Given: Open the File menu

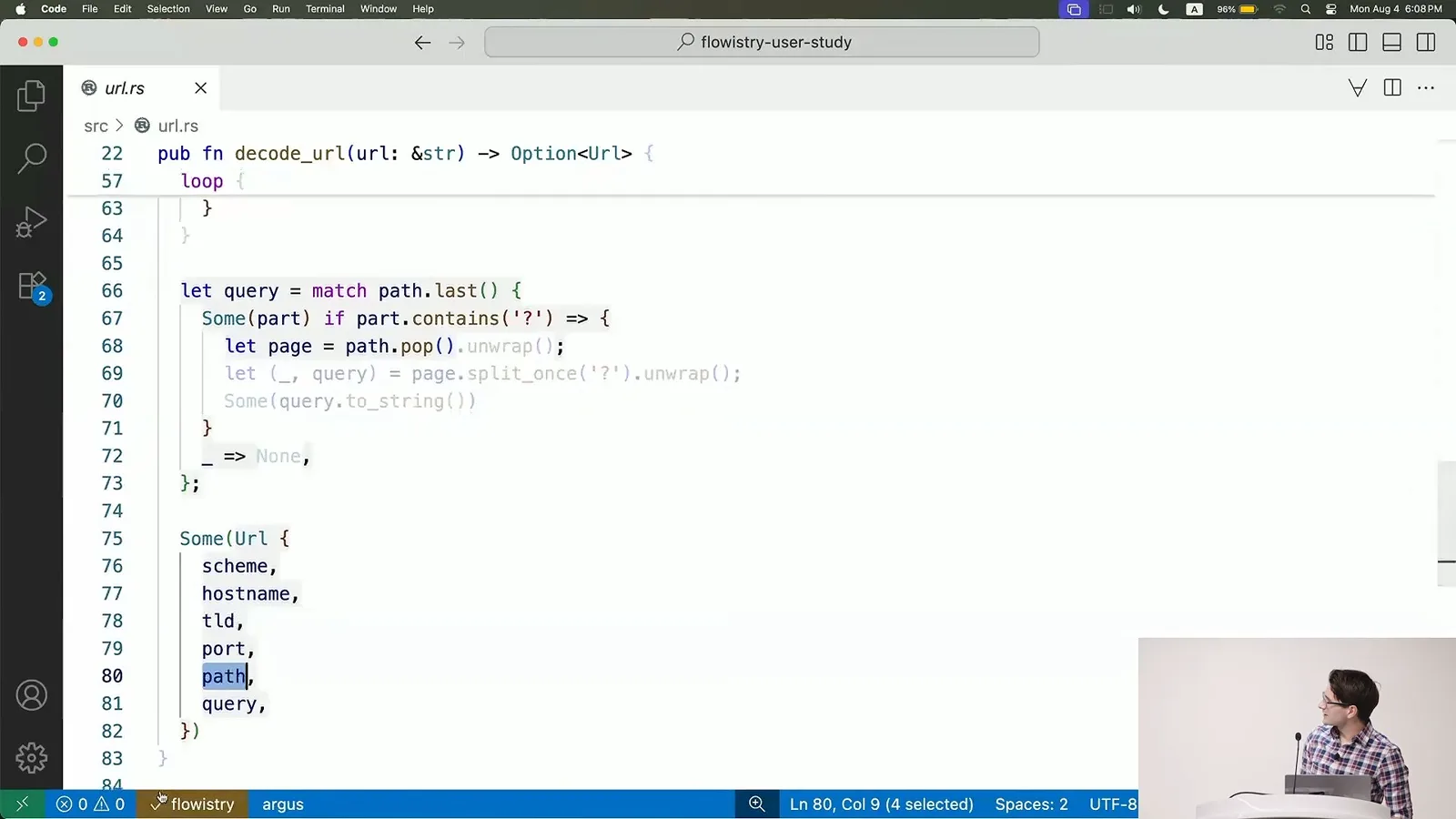Looking at the screenshot, I should pos(89,9).
